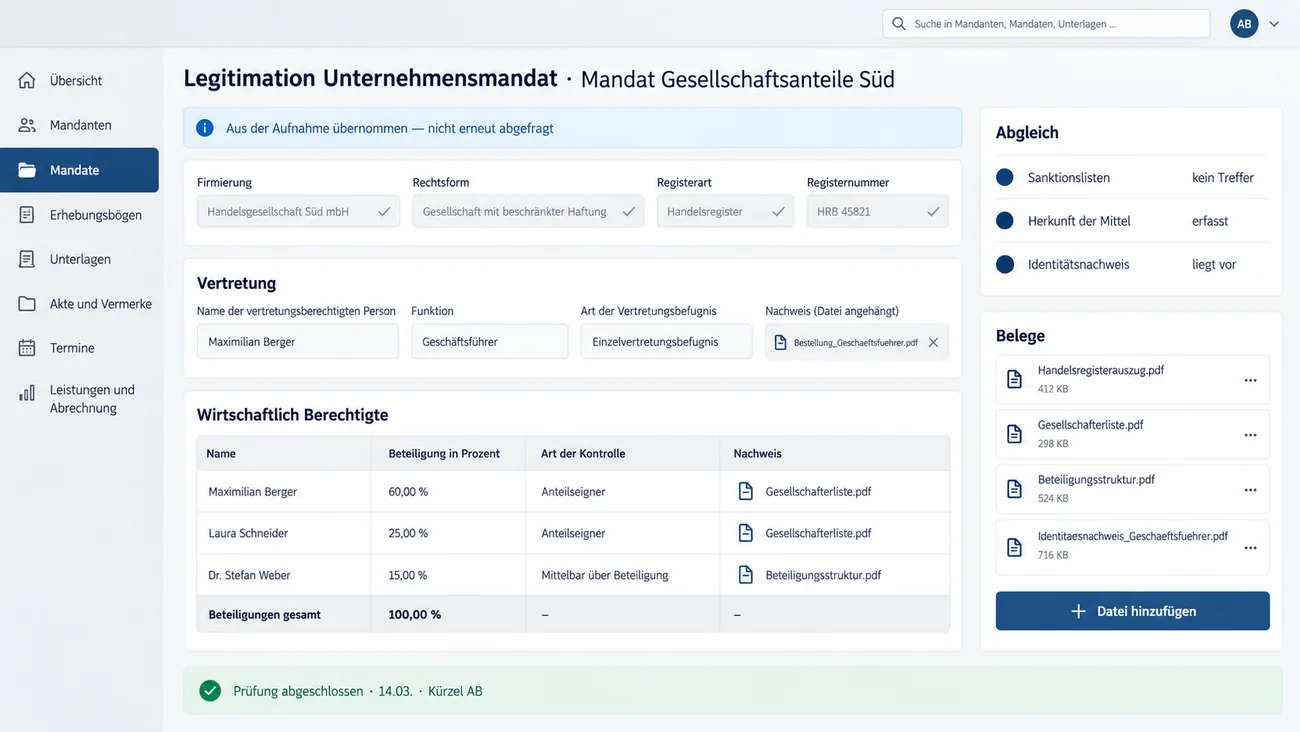Click the Beteiligung in Prozent column header
1300x732 pixels.
point(444,453)
